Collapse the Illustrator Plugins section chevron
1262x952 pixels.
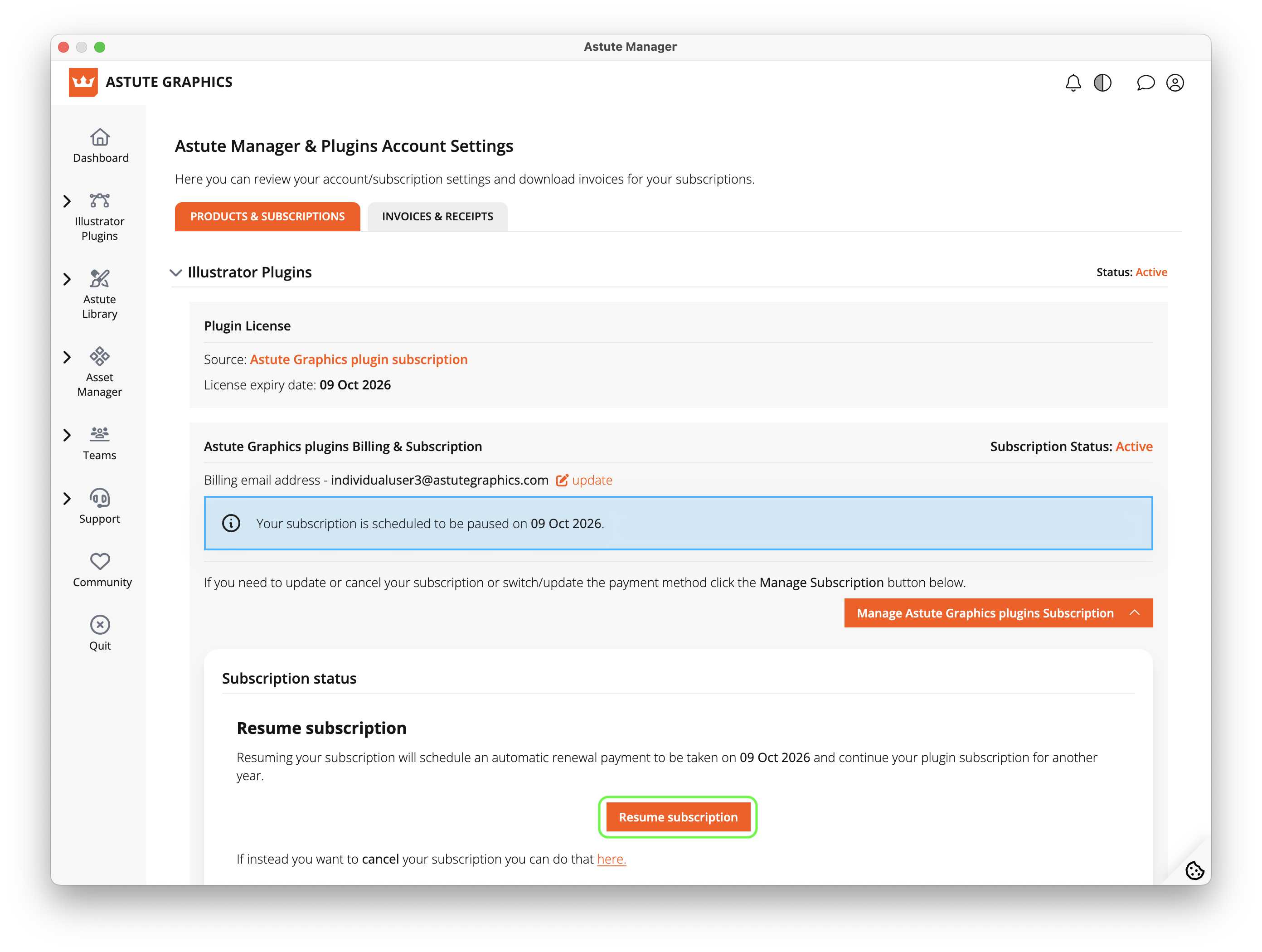[x=176, y=272]
